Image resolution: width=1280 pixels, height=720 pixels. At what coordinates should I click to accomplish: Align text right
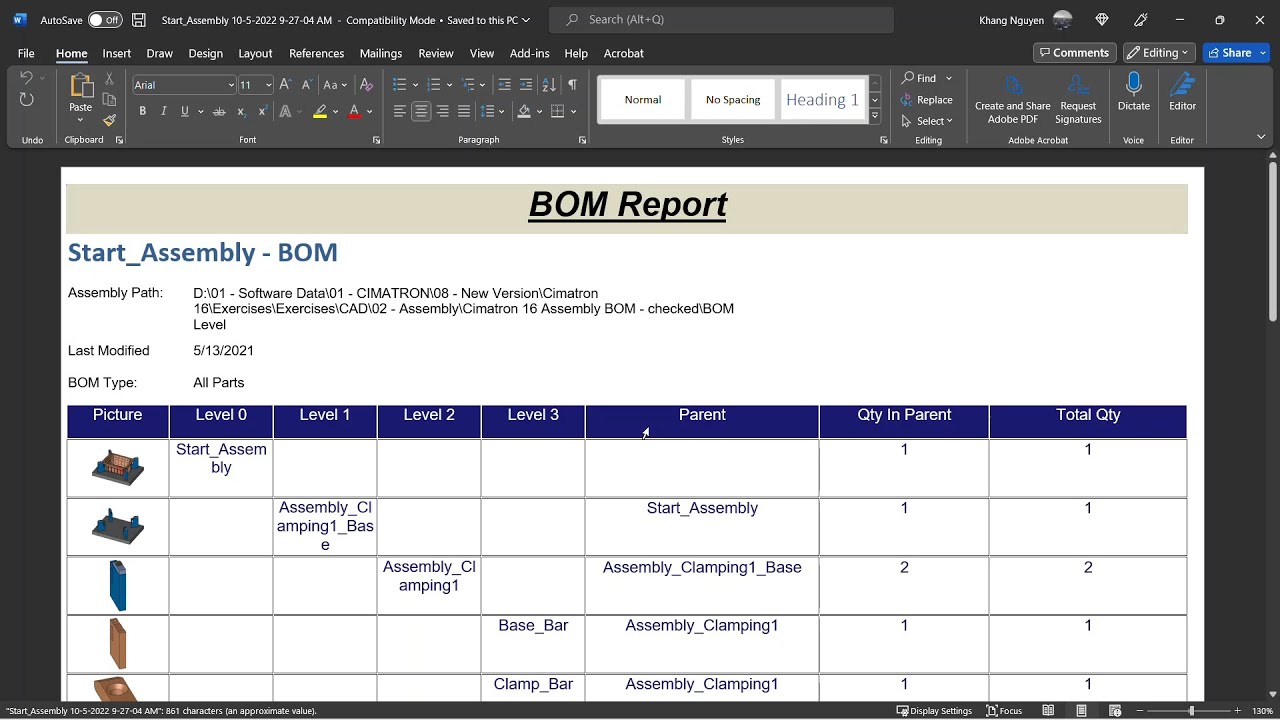(442, 112)
